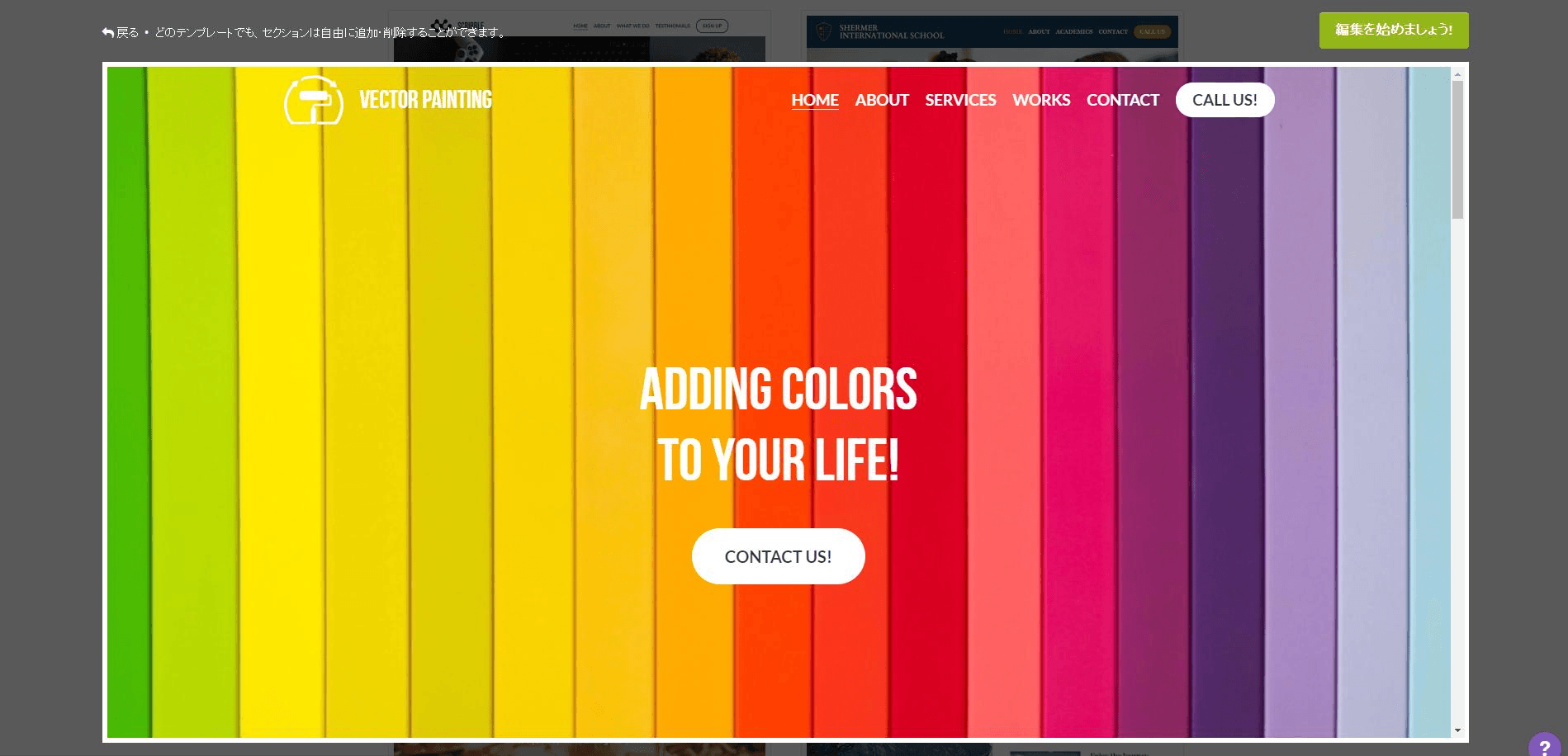Open the WORKS navigation link

tap(1041, 100)
